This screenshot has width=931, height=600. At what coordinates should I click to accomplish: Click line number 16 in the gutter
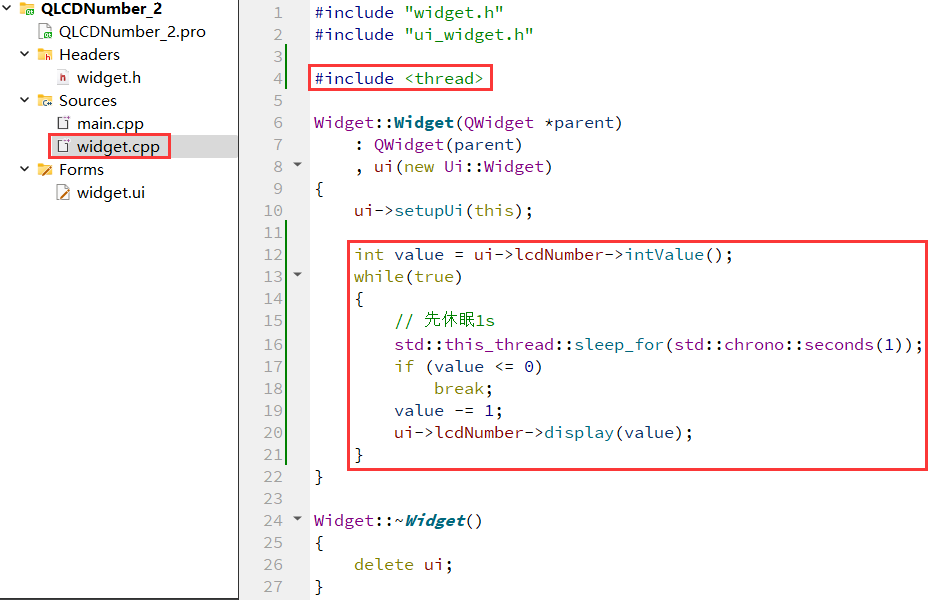(273, 345)
